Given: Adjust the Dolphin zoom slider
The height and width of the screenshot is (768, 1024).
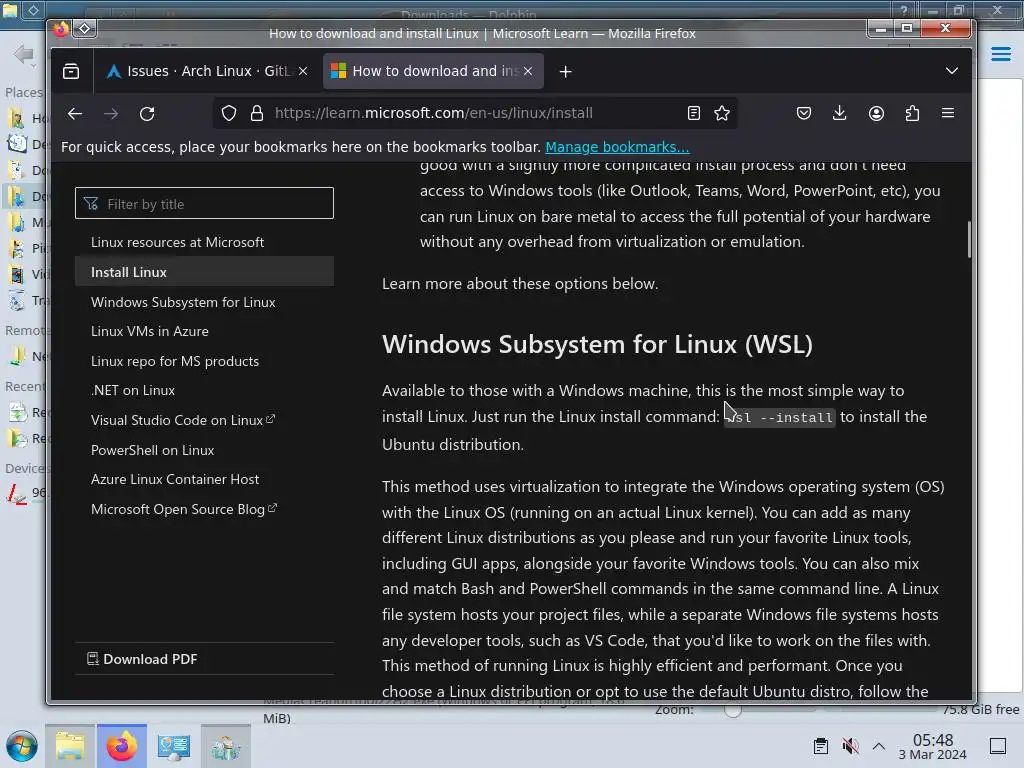Looking at the screenshot, I should [x=733, y=710].
